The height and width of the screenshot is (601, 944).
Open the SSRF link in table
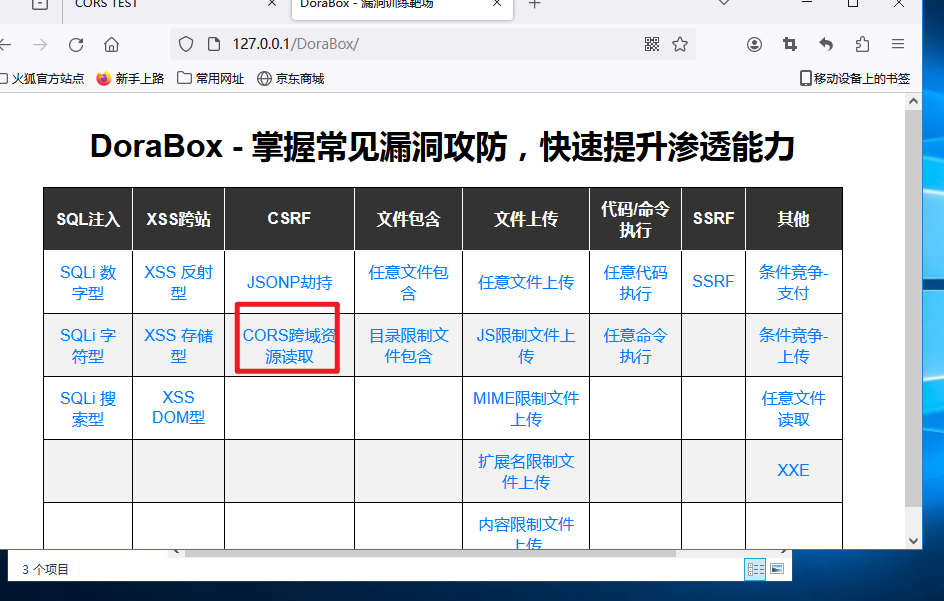click(x=713, y=281)
